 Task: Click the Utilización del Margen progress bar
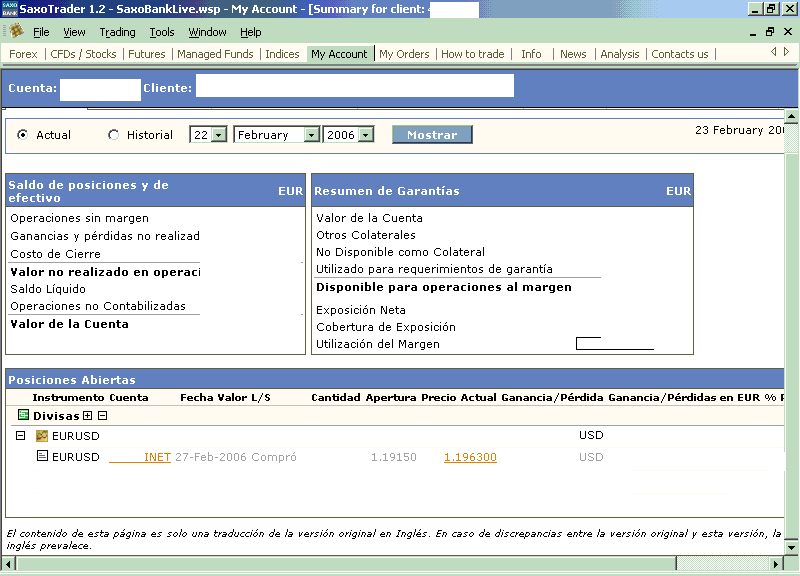click(x=615, y=343)
